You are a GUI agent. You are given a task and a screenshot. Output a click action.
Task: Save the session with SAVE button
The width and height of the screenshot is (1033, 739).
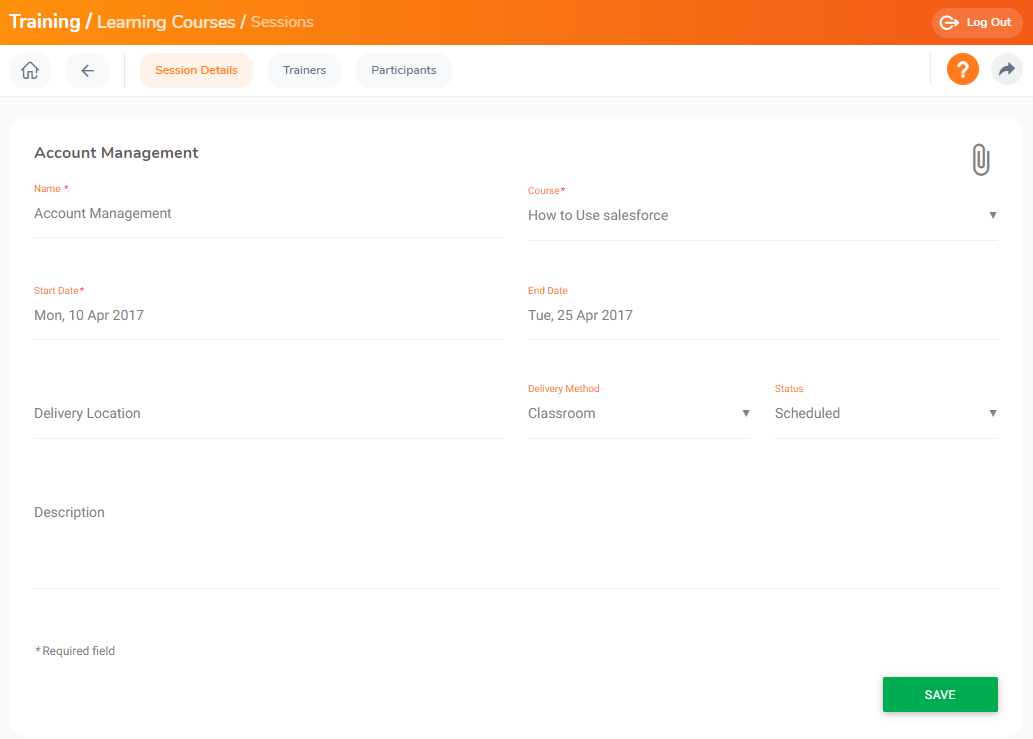(940, 694)
